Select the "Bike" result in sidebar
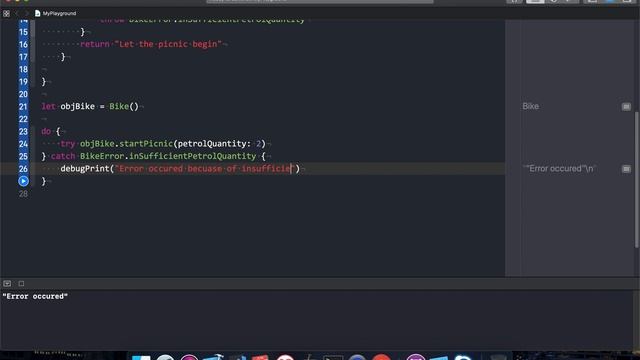Image resolution: width=640 pixels, height=360 pixels. tap(531, 106)
